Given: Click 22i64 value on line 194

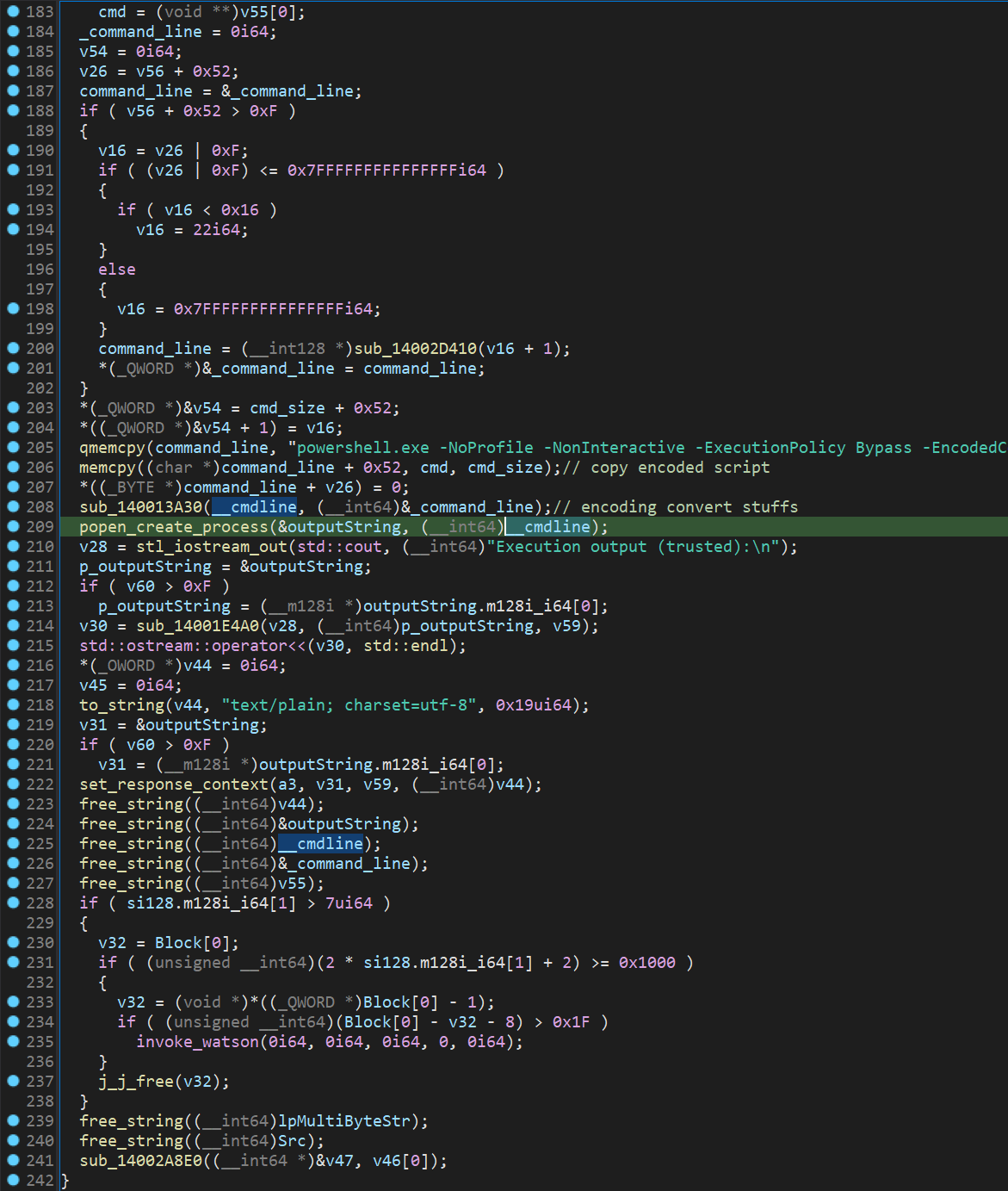Looking at the screenshot, I should pos(217,230).
